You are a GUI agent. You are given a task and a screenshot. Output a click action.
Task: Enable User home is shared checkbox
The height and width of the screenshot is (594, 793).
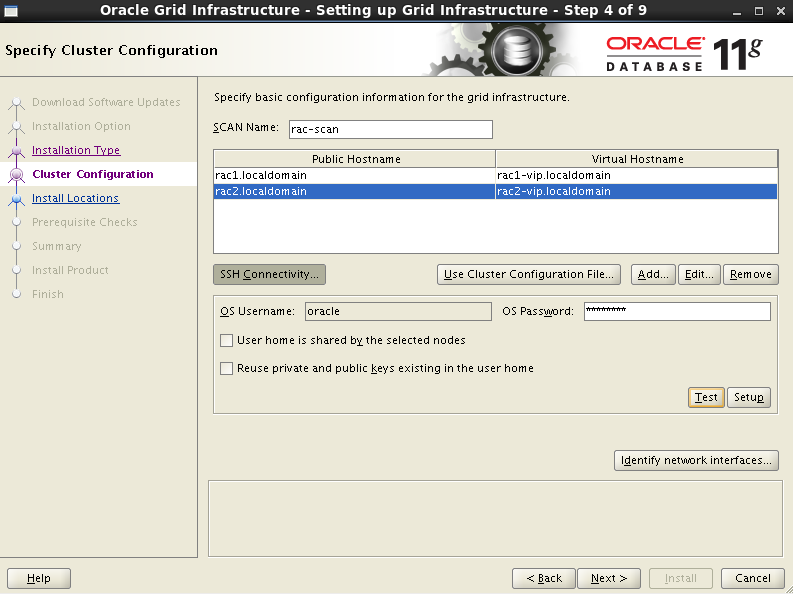[227, 340]
